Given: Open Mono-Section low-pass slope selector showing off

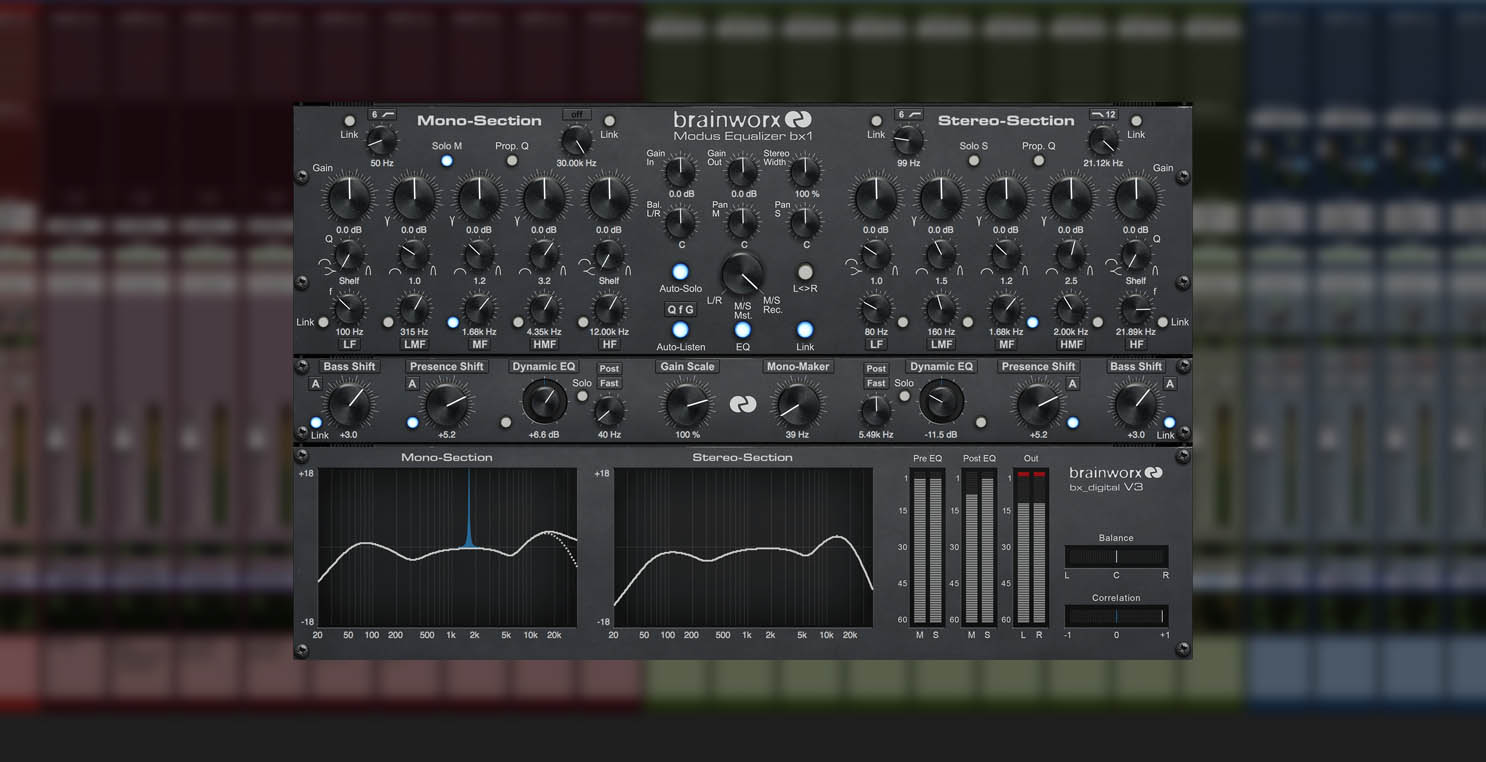Looking at the screenshot, I should (577, 114).
